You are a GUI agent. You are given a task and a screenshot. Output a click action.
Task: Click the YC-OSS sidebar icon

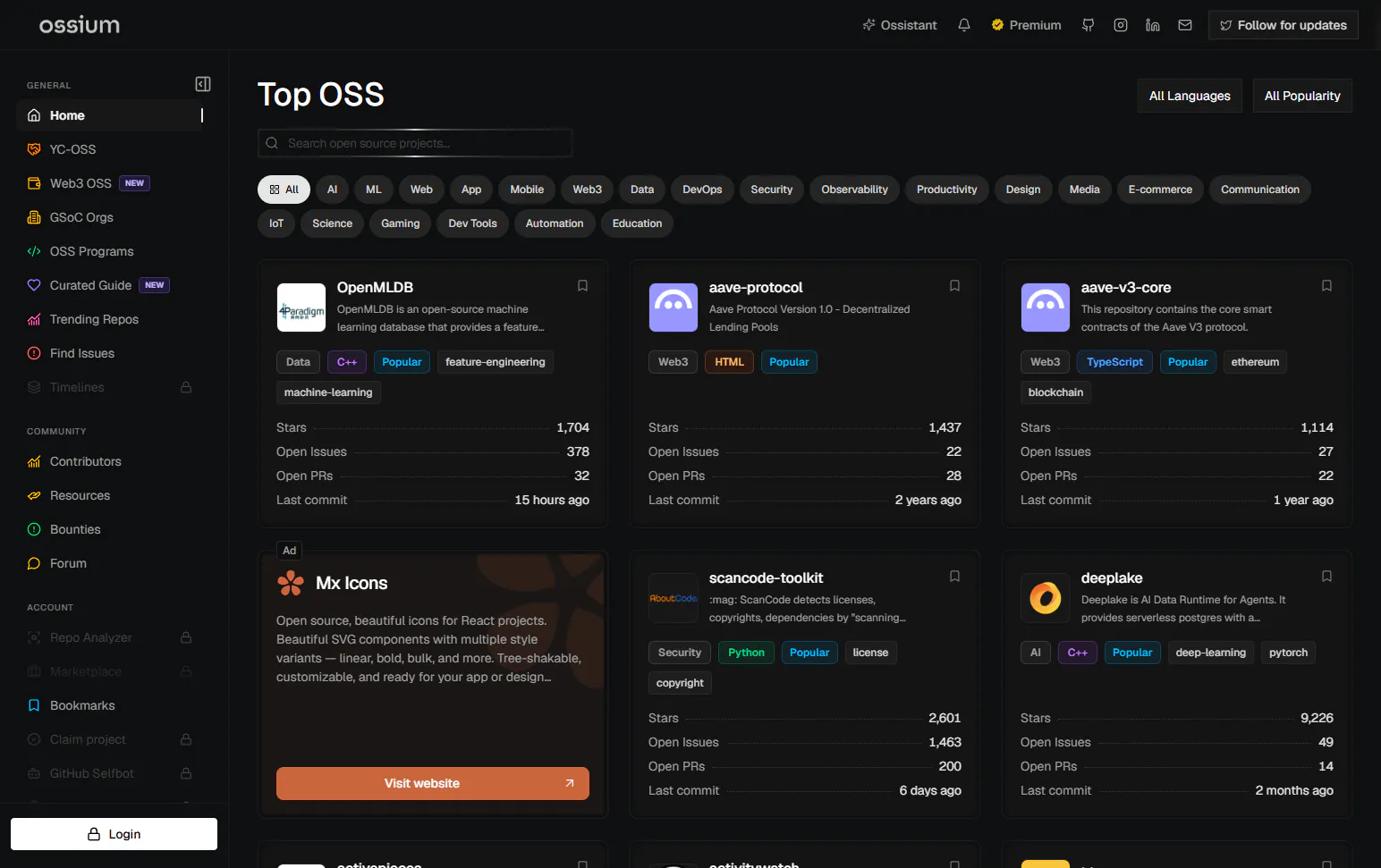point(34,149)
